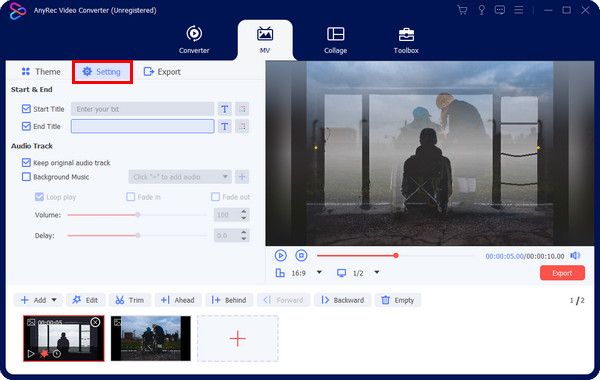Open the Setting sub-tab
The height and width of the screenshot is (380, 600).
click(102, 72)
